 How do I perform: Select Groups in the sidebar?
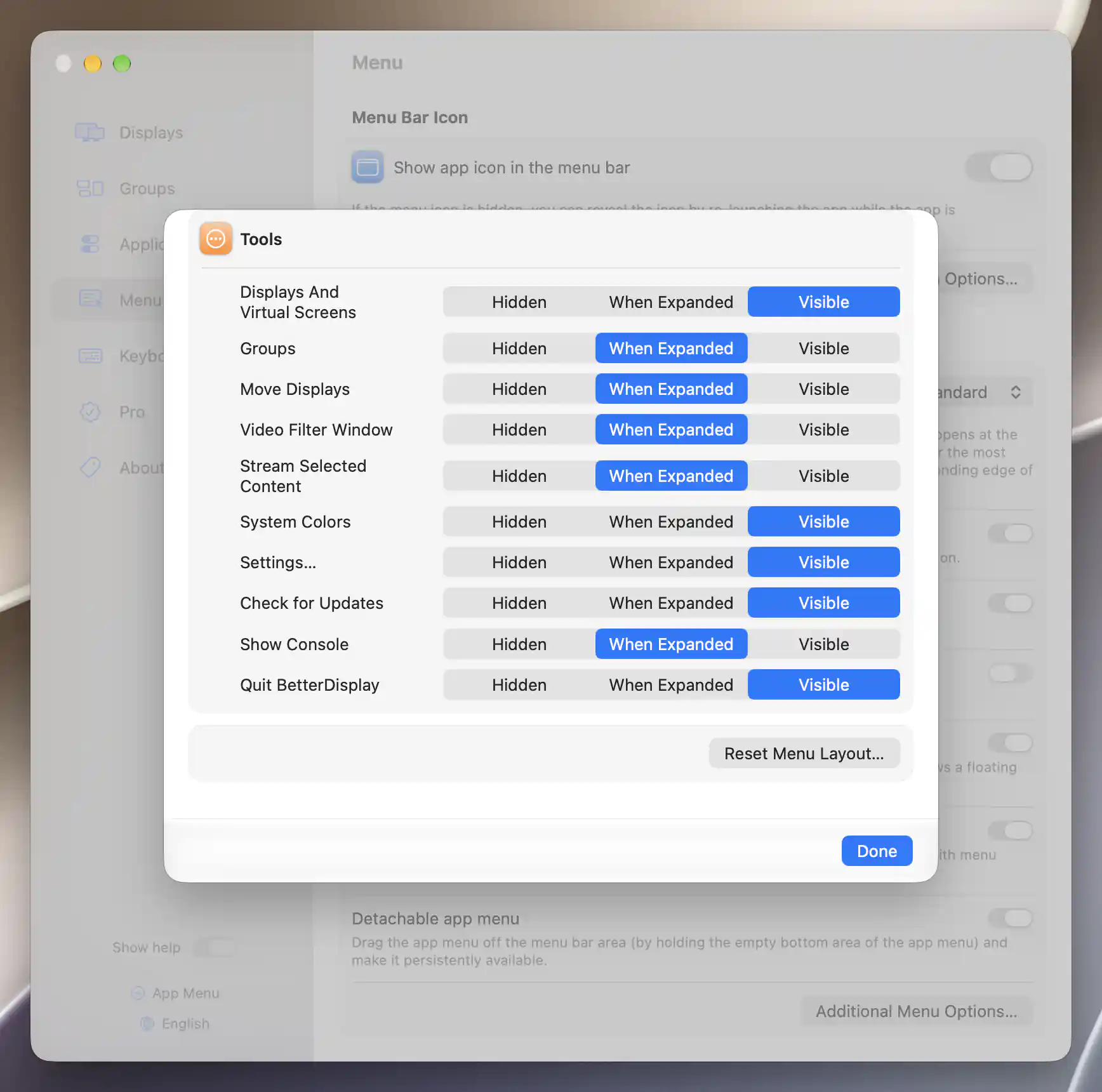[x=173, y=188]
